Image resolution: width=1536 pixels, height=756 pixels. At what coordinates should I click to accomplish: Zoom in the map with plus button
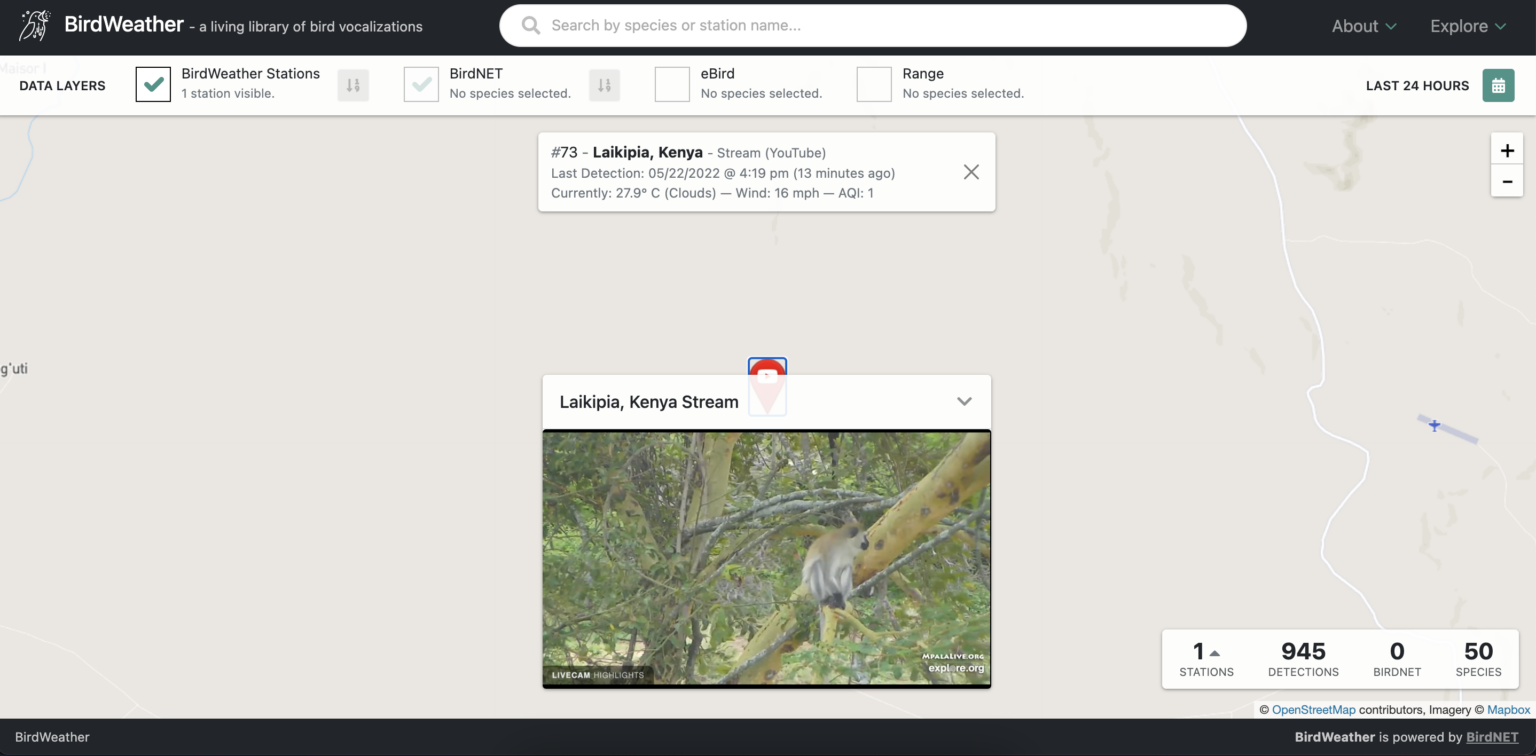coord(1506,151)
